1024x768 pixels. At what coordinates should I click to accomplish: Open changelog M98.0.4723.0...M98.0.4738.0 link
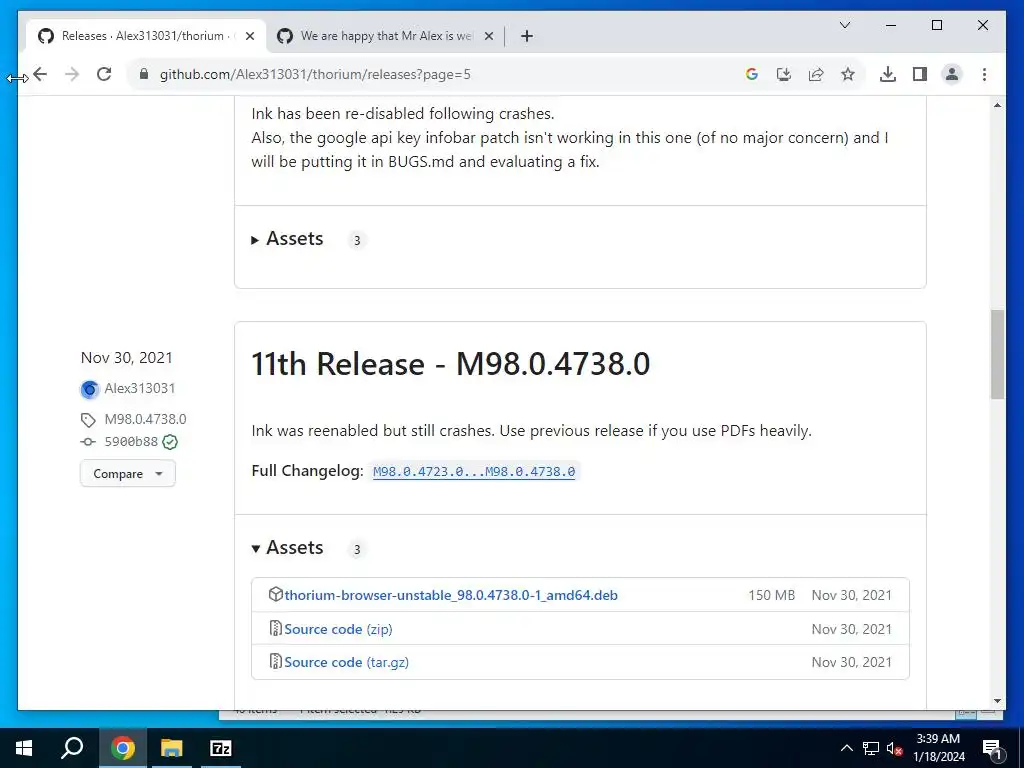[x=474, y=472]
